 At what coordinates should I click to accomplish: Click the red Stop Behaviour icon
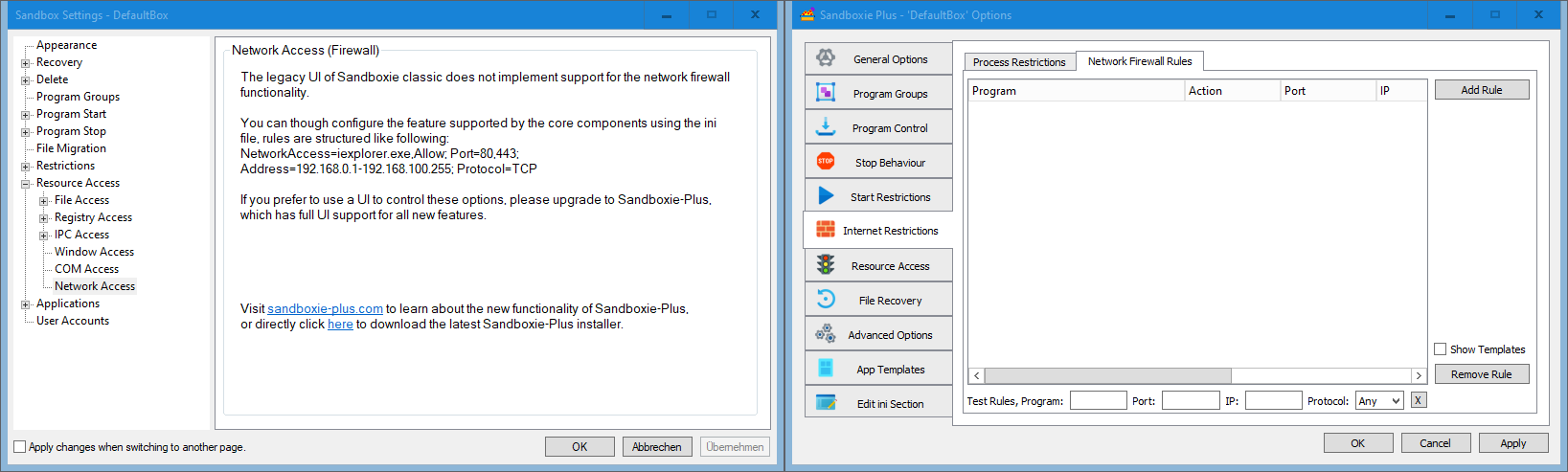coord(825,162)
